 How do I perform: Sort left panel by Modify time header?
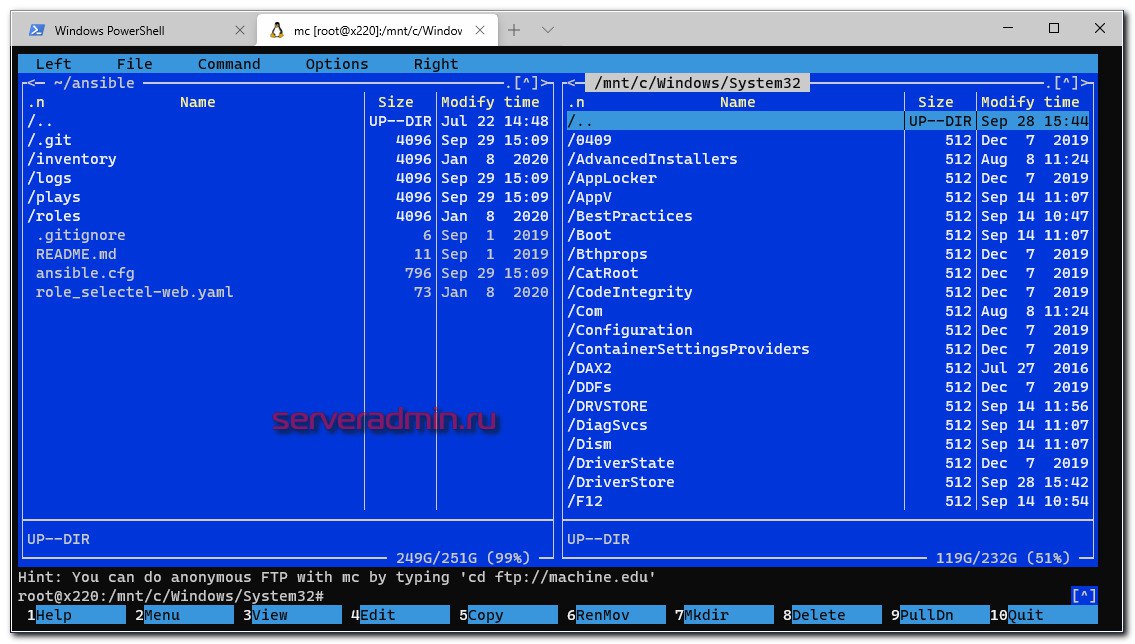pos(490,102)
